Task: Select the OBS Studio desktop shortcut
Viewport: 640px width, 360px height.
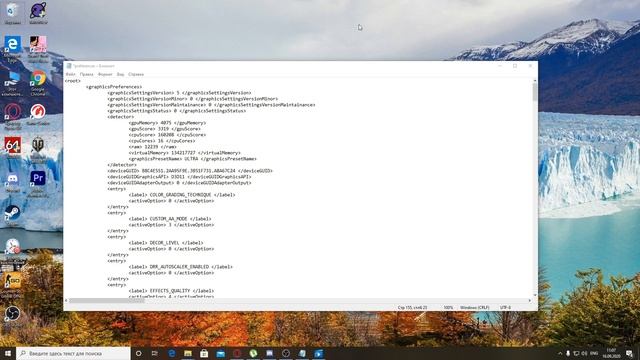Action: coord(13,315)
